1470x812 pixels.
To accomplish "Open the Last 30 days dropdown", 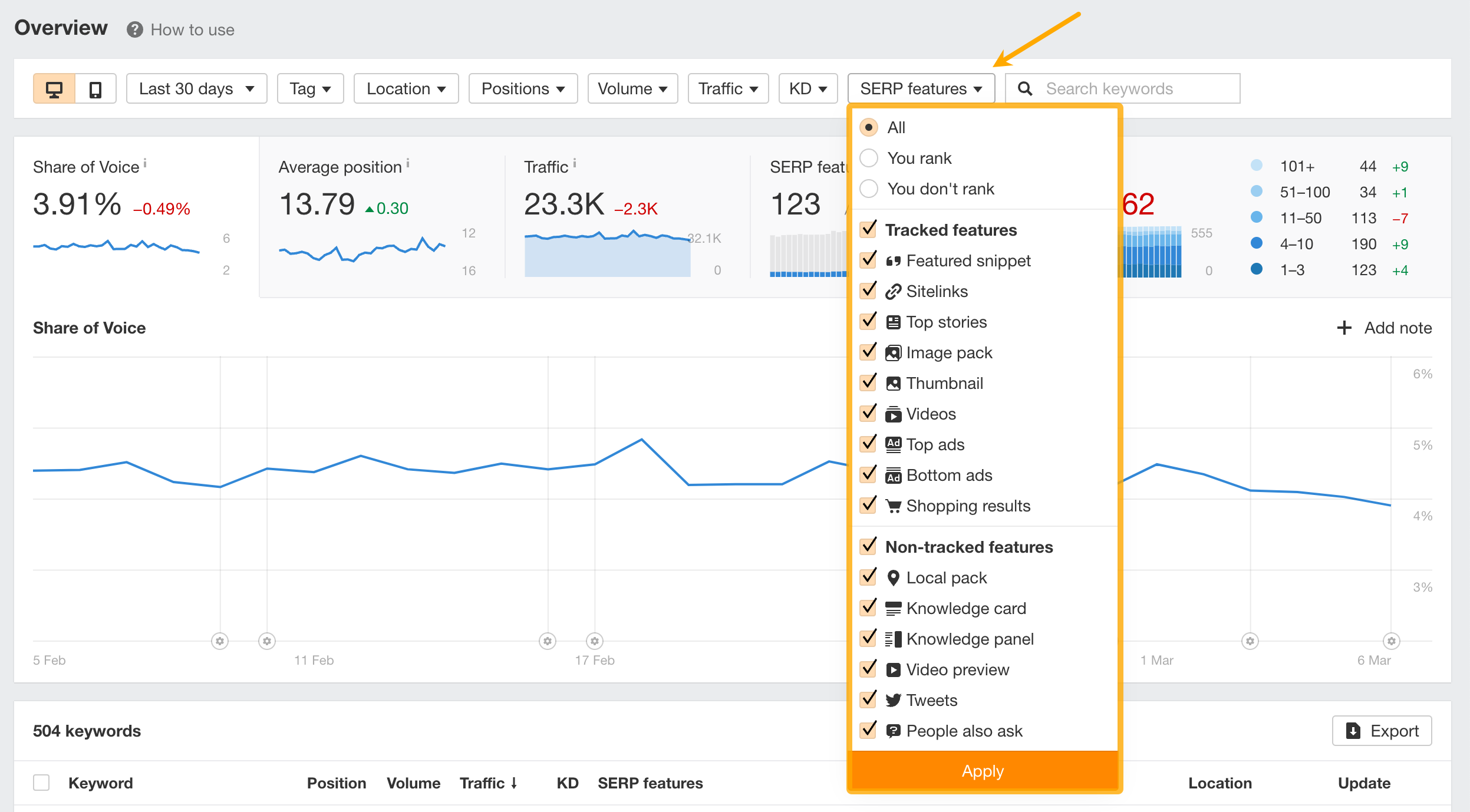I will point(197,89).
